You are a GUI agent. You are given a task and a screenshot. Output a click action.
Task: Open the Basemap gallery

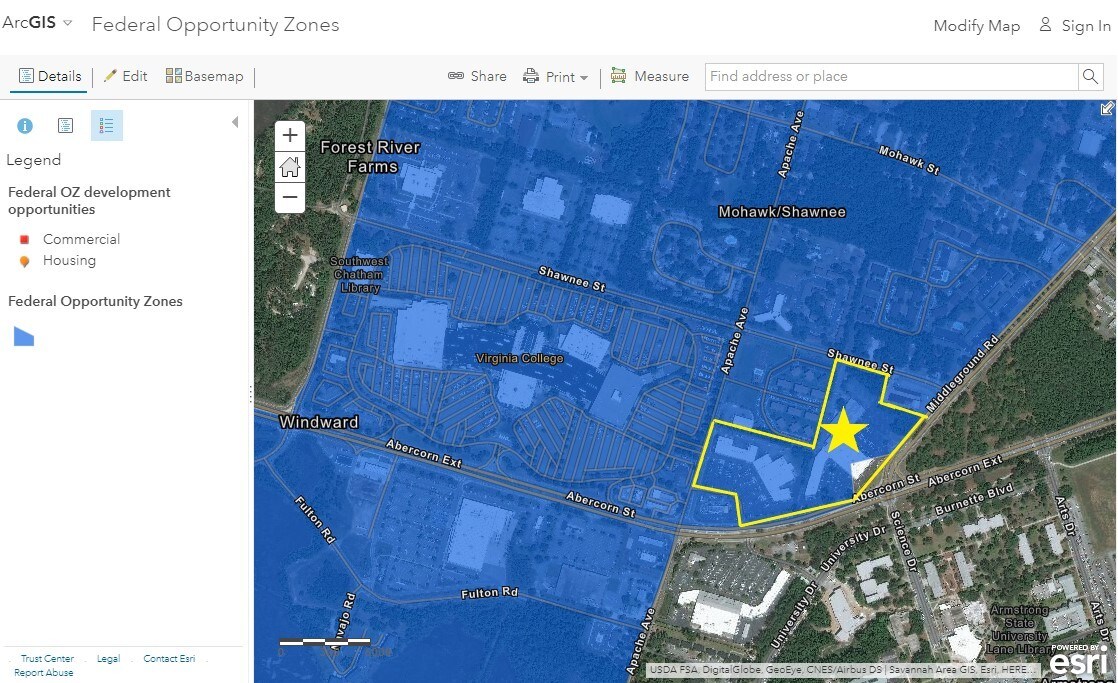point(204,77)
